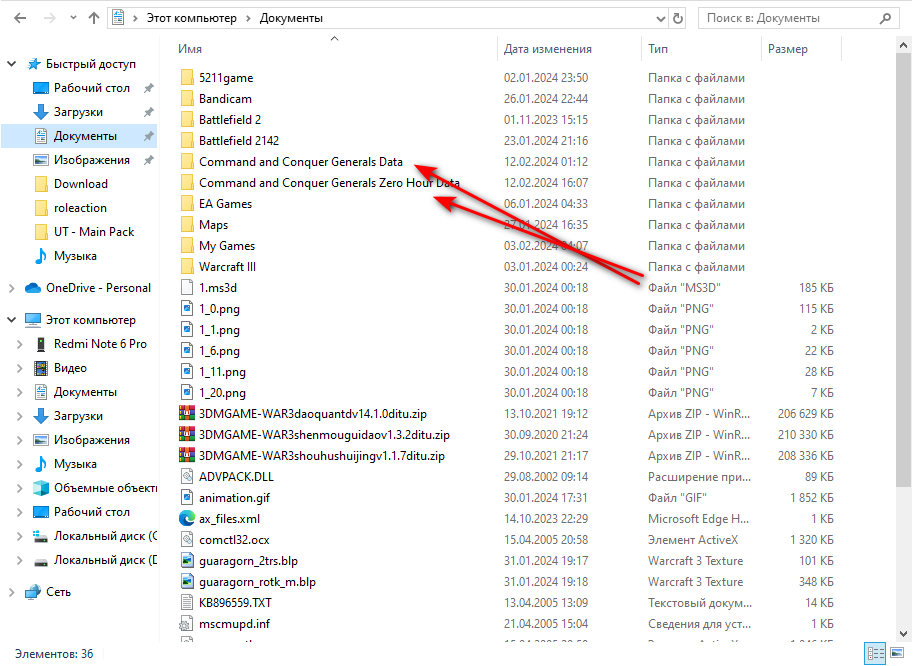Select the Warcraft III folder icon

click(187, 267)
